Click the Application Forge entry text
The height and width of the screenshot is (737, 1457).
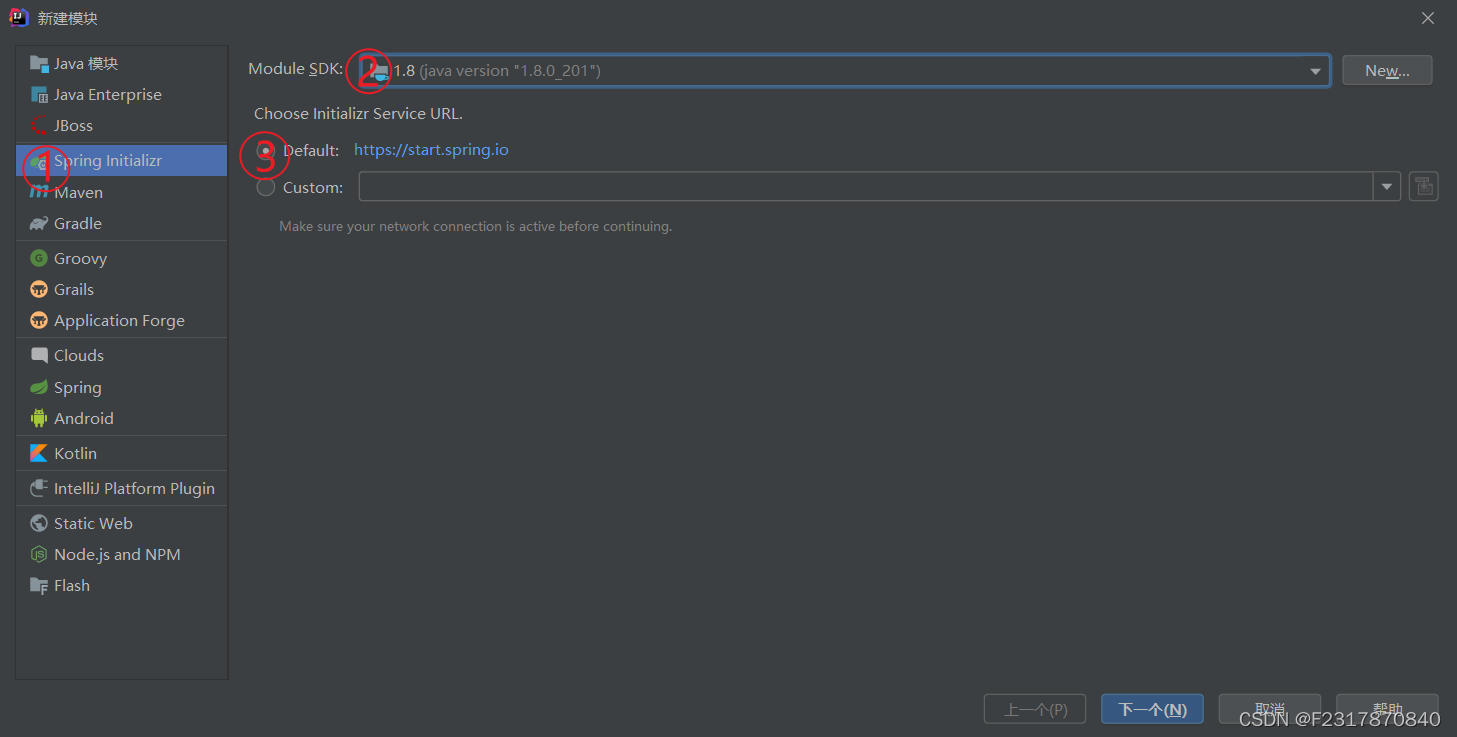pos(119,320)
